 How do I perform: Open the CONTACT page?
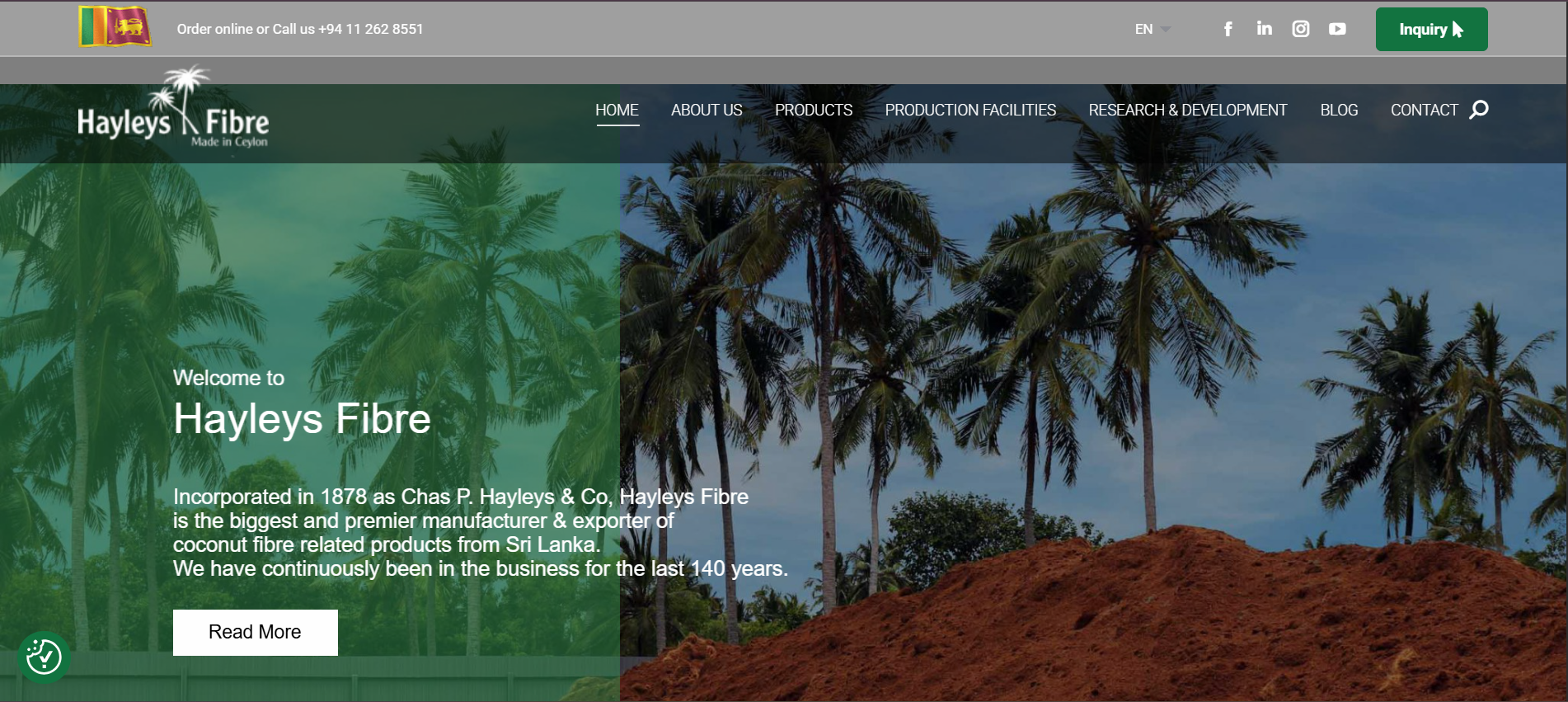1424,110
